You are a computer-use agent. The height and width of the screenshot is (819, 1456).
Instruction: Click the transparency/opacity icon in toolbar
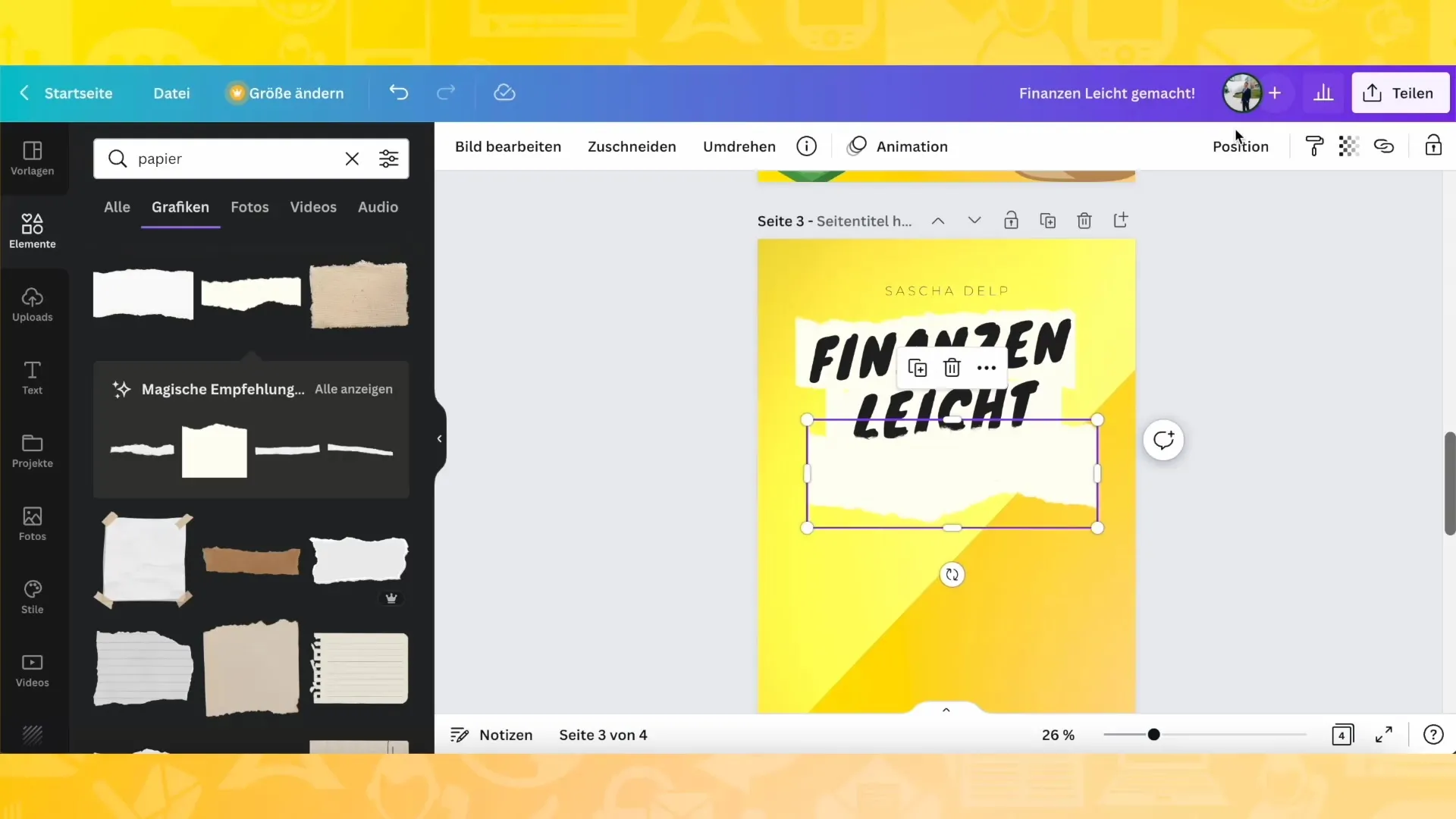point(1348,146)
